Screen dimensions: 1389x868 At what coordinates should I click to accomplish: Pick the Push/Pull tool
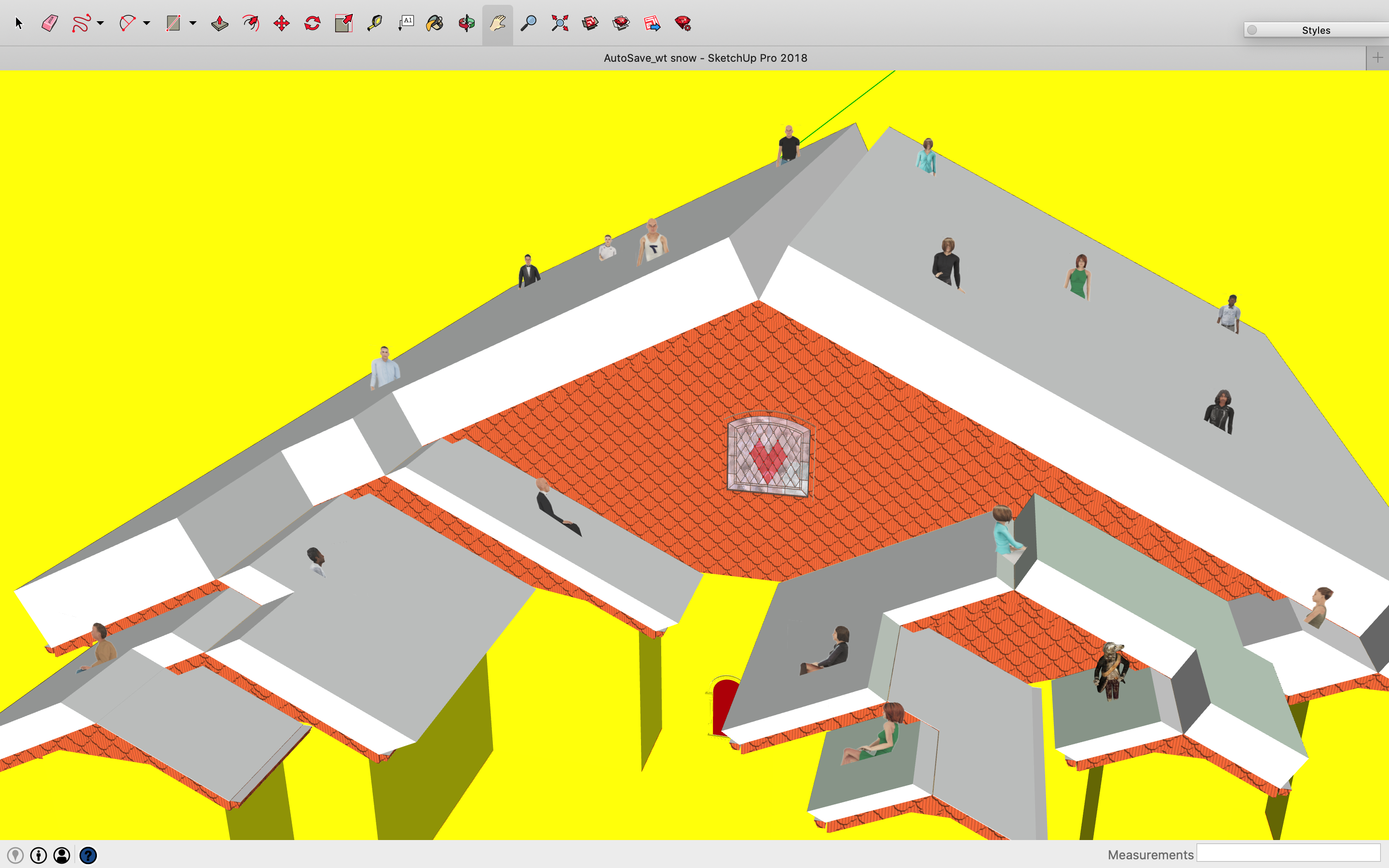[x=220, y=23]
